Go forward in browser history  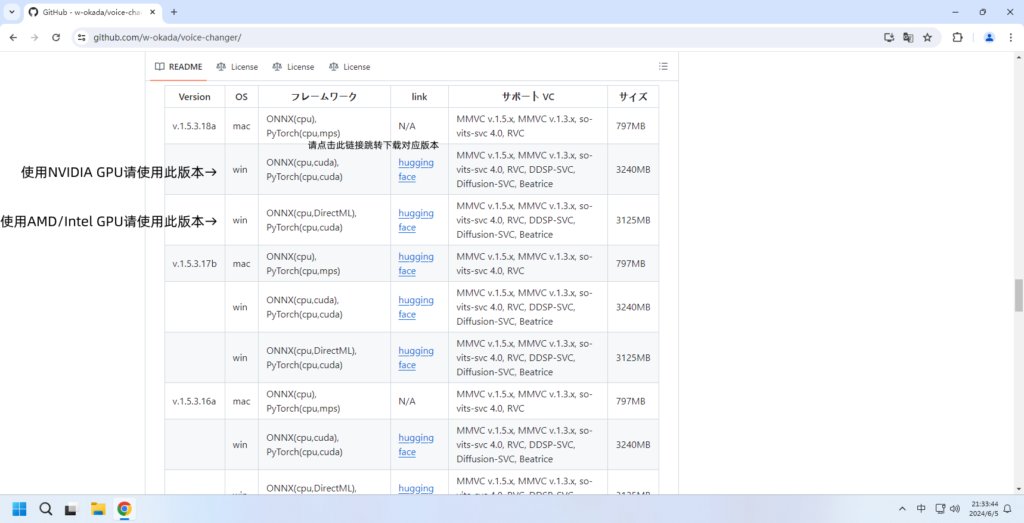[x=35, y=38]
